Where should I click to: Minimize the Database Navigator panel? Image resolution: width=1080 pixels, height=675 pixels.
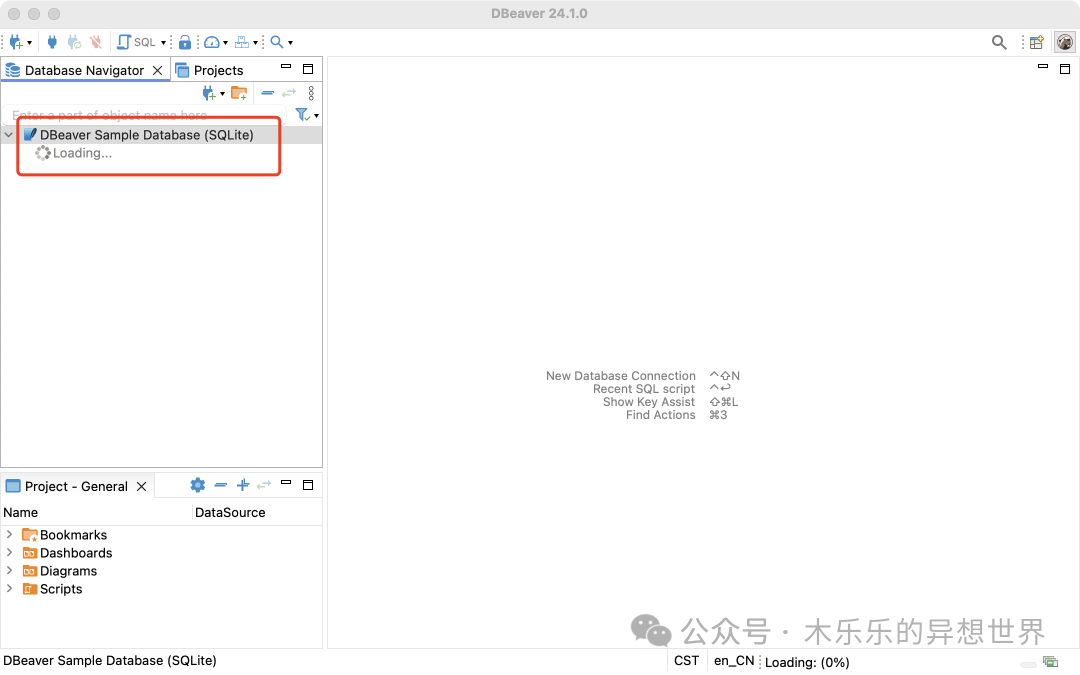tap(286, 67)
